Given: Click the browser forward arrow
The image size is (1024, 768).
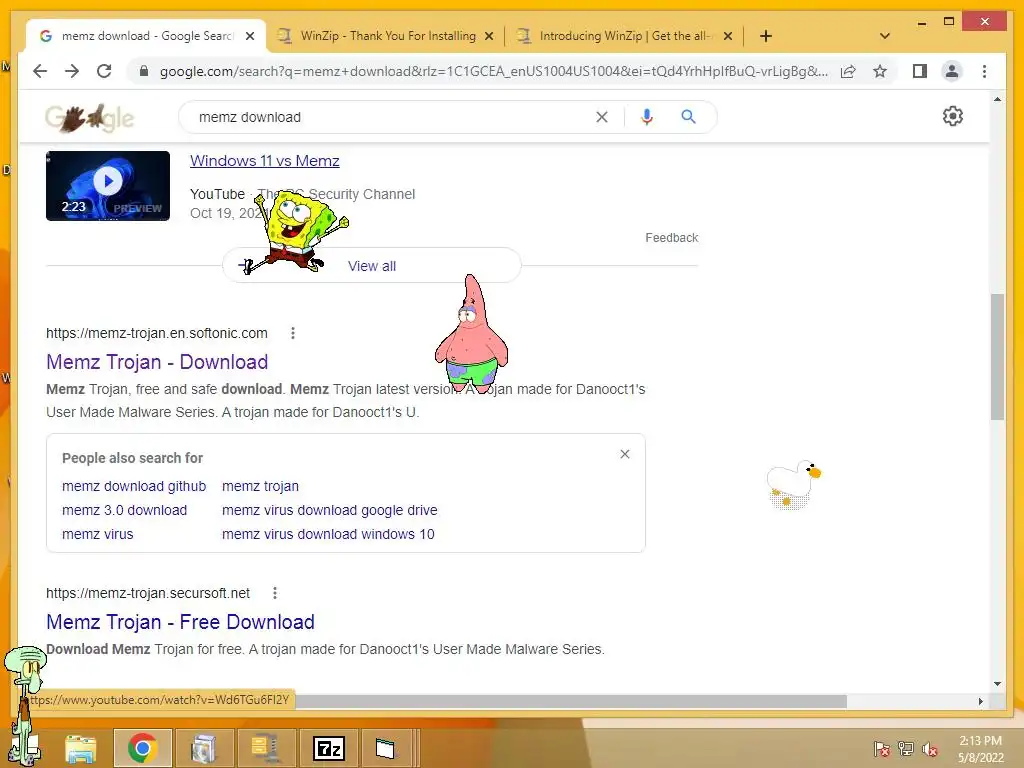Looking at the screenshot, I should click(x=72, y=71).
